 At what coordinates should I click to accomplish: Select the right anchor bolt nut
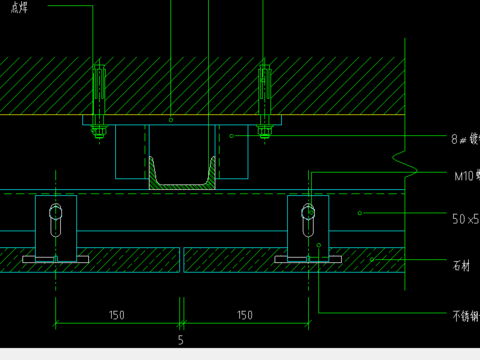tap(264, 131)
